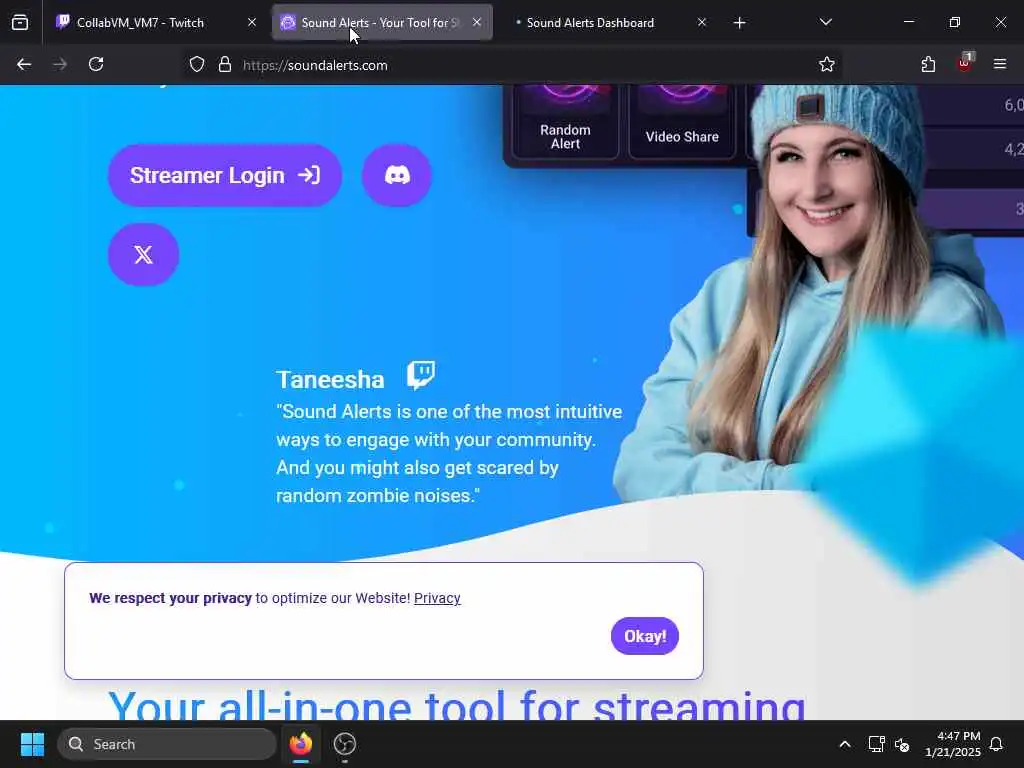Open the browser extensions panel

click(x=928, y=65)
